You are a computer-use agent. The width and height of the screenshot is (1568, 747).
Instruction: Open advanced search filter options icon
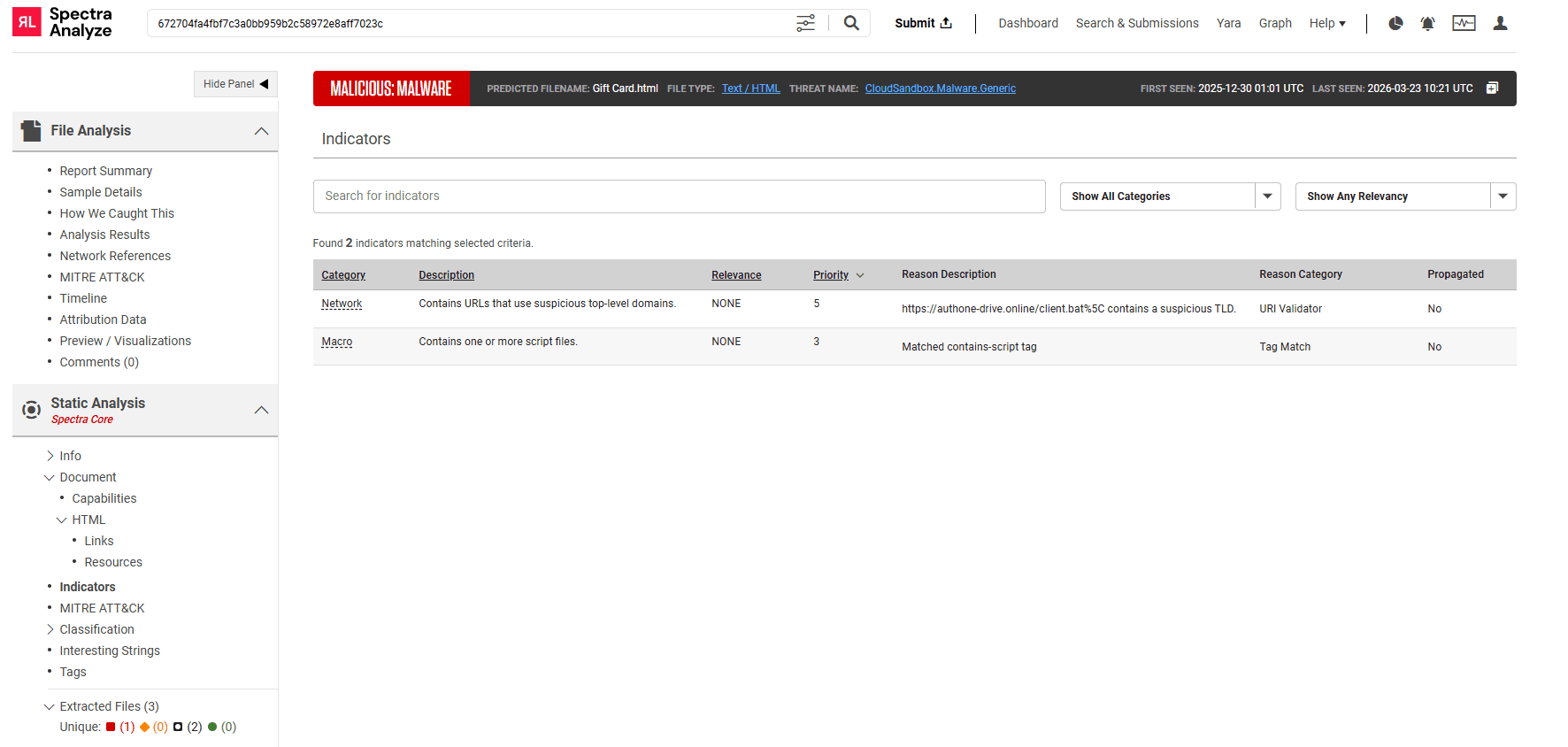(805, 23)
